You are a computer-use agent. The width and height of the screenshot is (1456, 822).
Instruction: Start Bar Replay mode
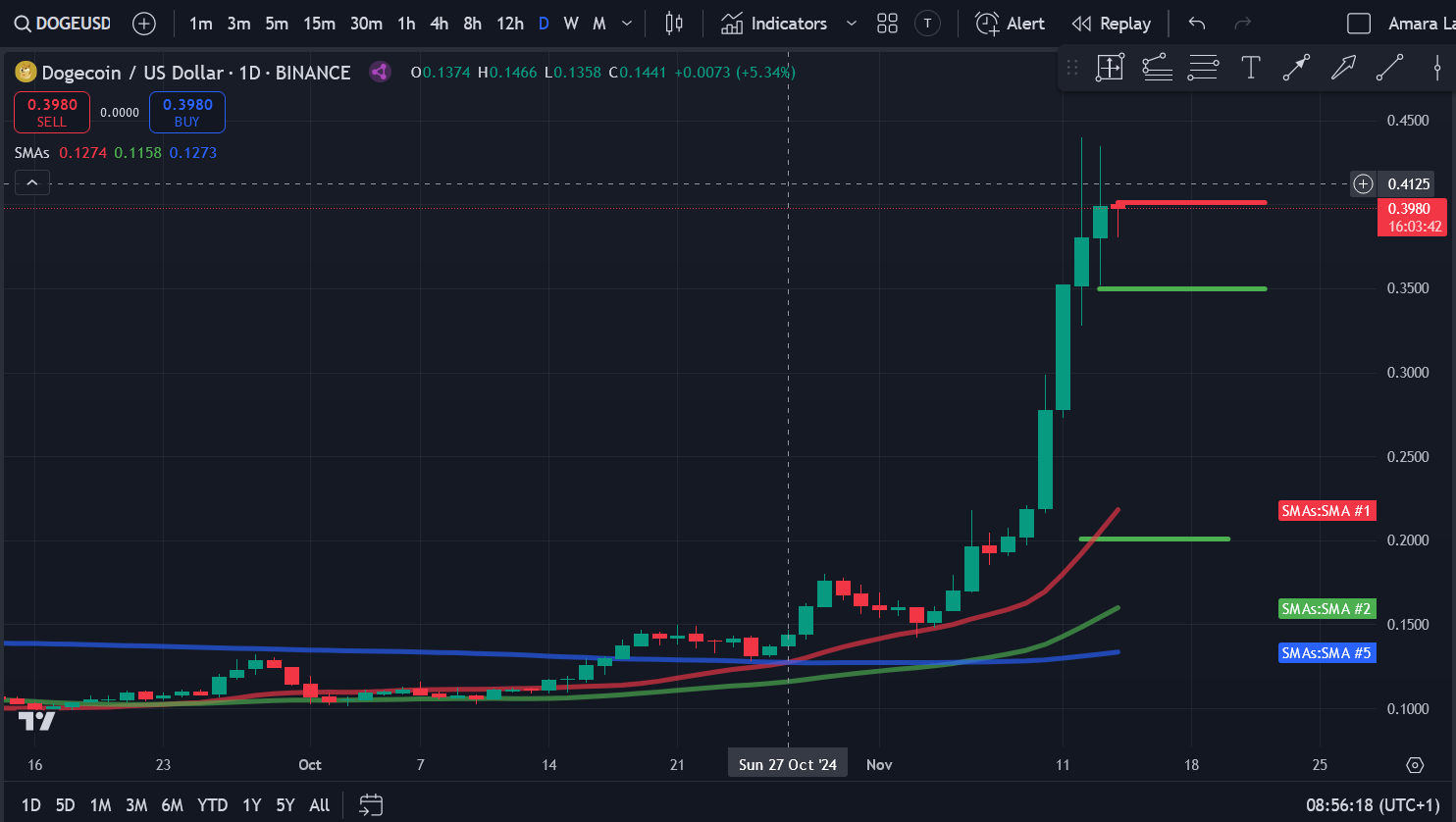click(1112, 24)
